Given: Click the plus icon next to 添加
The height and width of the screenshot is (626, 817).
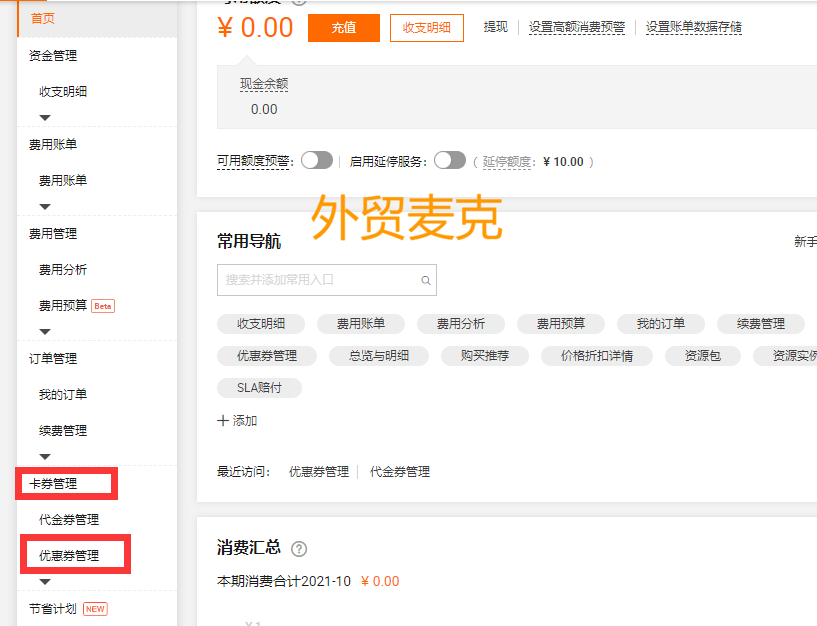Looking at the screenshot, I should point(223,421).
